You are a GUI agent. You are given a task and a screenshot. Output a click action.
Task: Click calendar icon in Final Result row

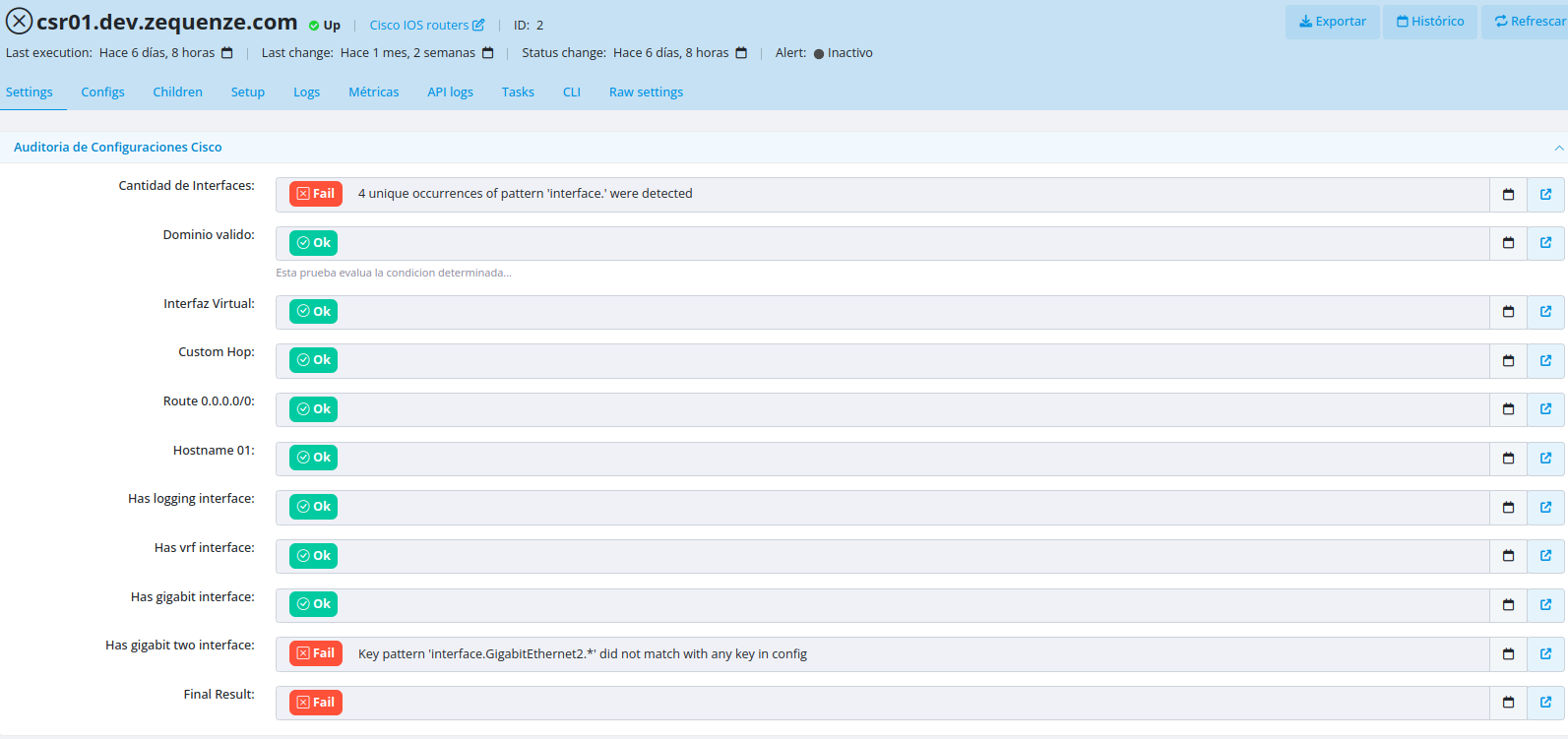point(1508,703)
